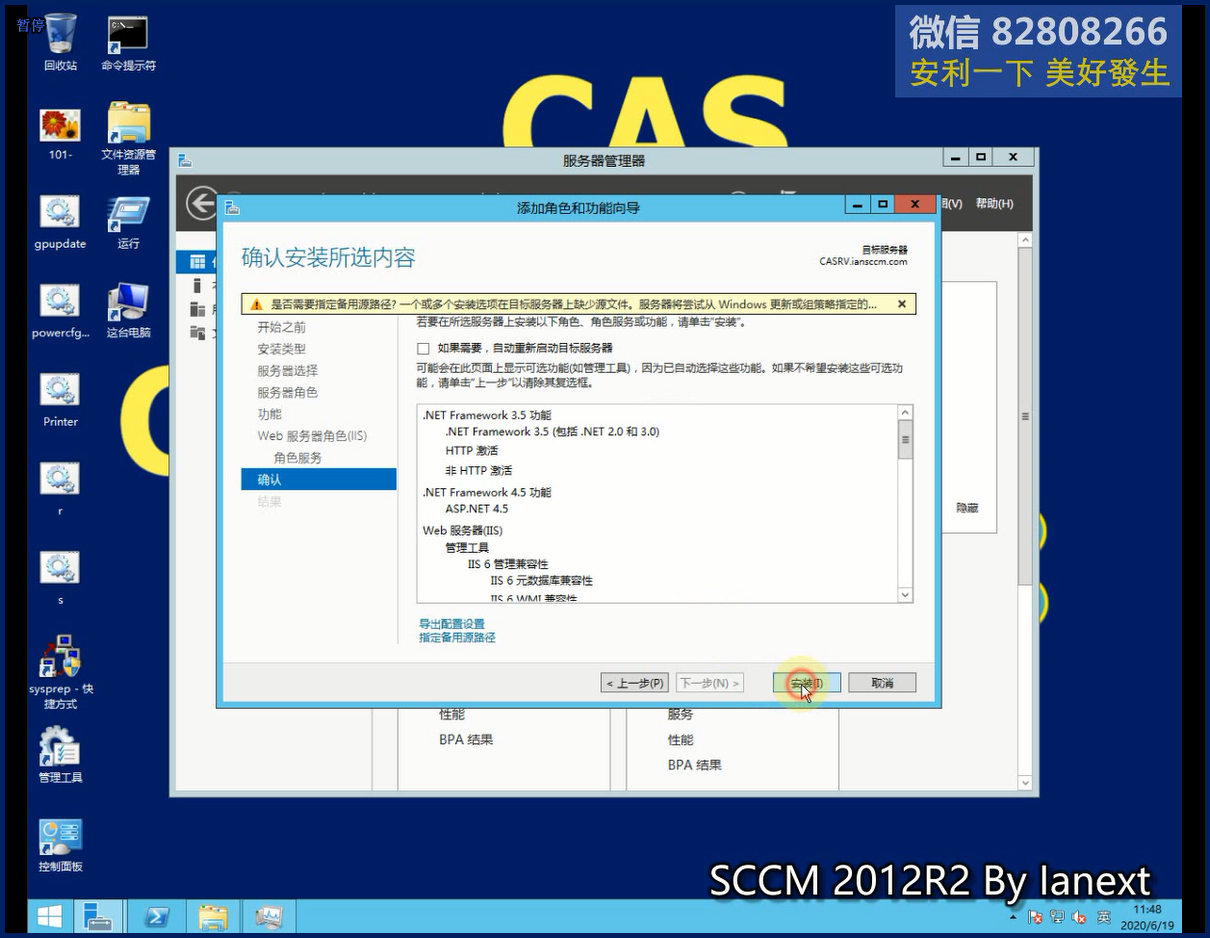Viewport: 1210px width, 938px height.
Task: Open the Server Manager 帮助(H) menu
Action: 994,204
